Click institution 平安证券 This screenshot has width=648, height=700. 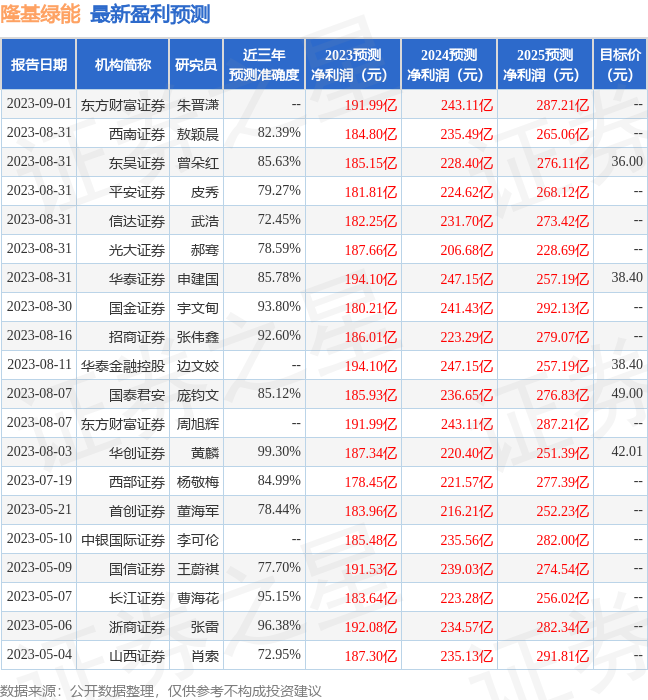pos(137,192)
